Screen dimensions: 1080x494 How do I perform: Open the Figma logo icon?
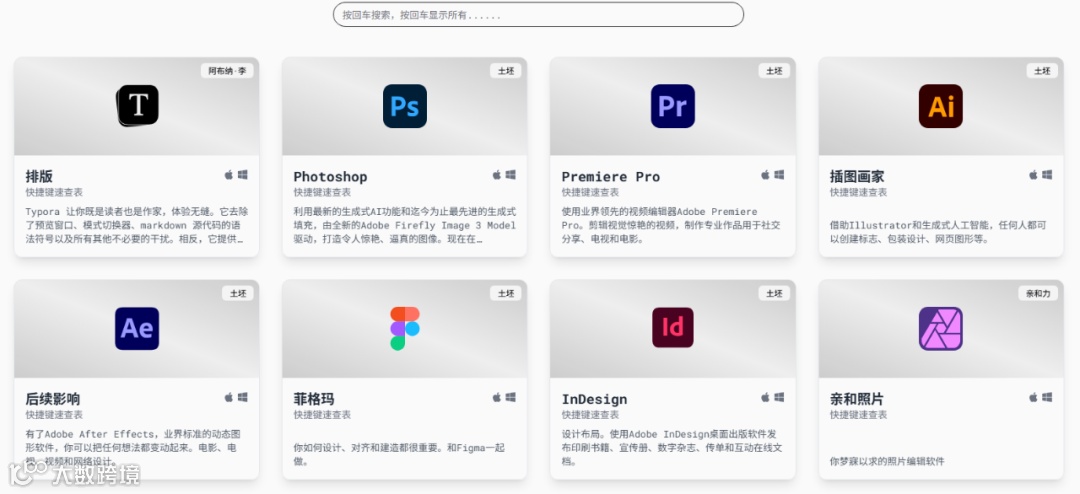click(x=404, y=329)
